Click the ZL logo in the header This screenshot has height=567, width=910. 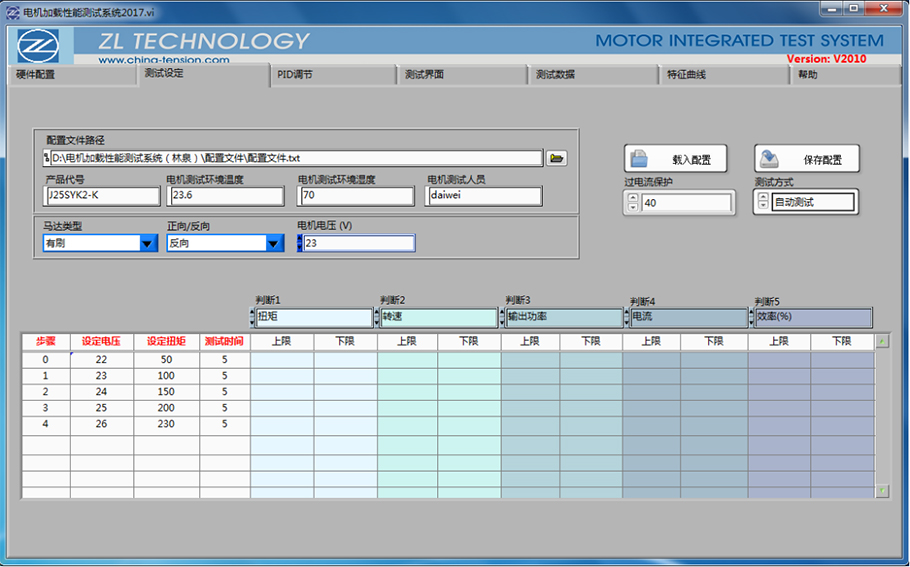tap(38, 45)
